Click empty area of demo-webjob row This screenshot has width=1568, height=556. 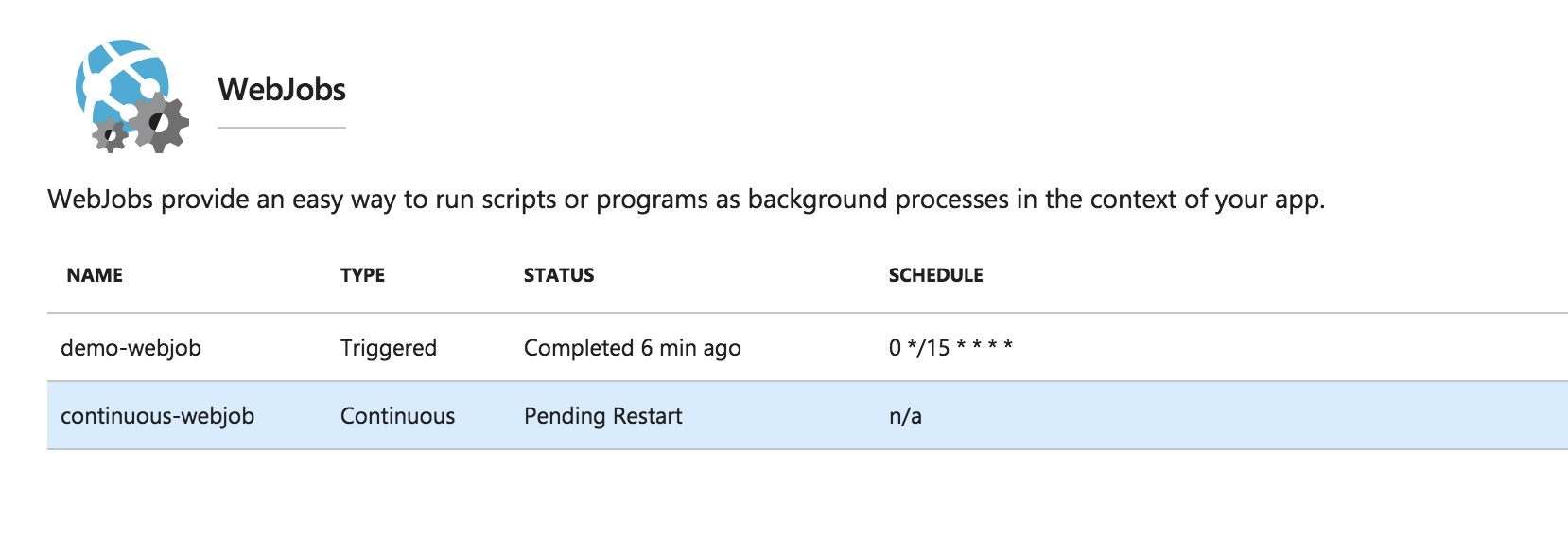tap(1277, 348)
